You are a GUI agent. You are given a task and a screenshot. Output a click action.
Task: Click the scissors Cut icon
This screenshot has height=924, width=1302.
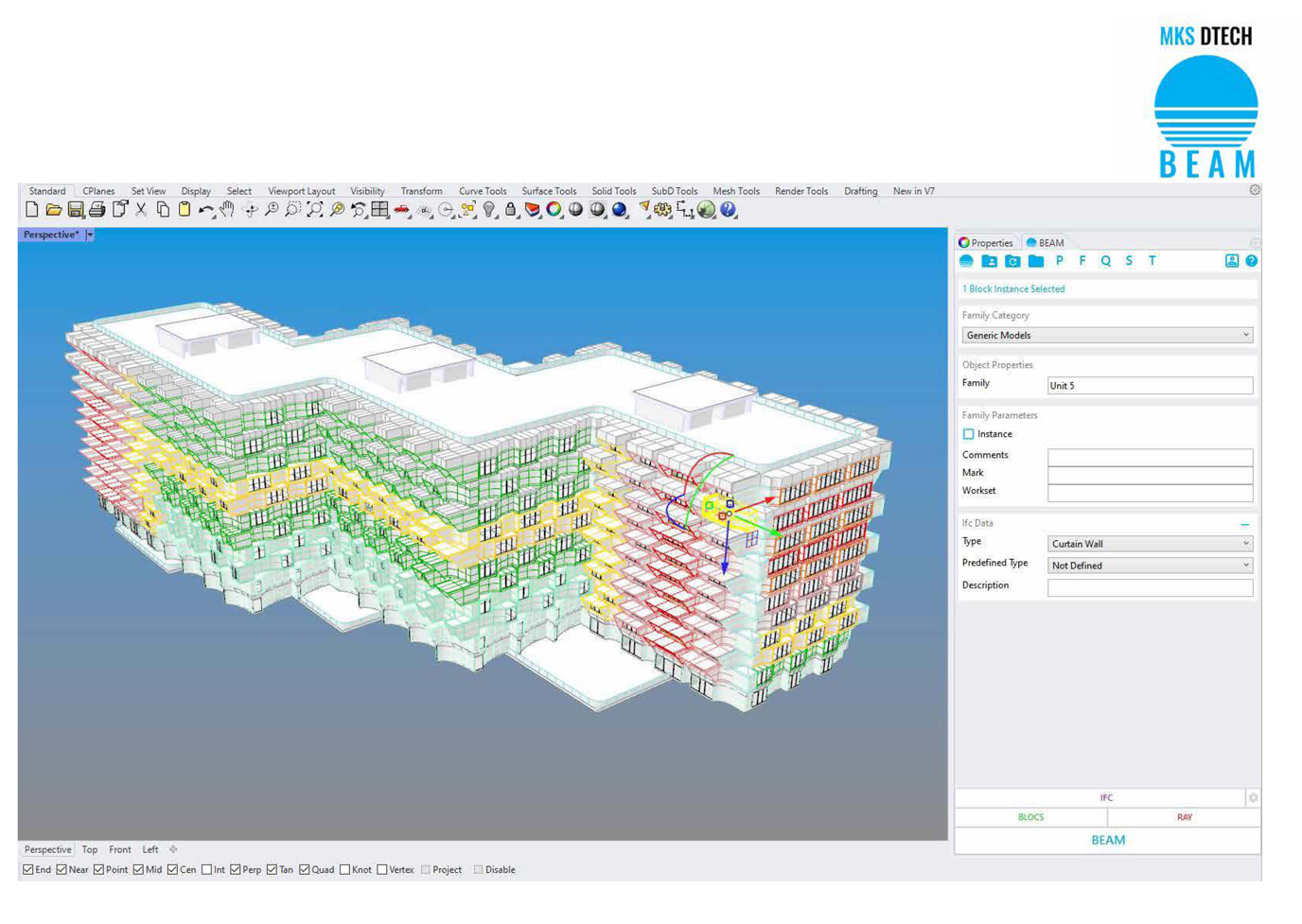tap(141, 210)
